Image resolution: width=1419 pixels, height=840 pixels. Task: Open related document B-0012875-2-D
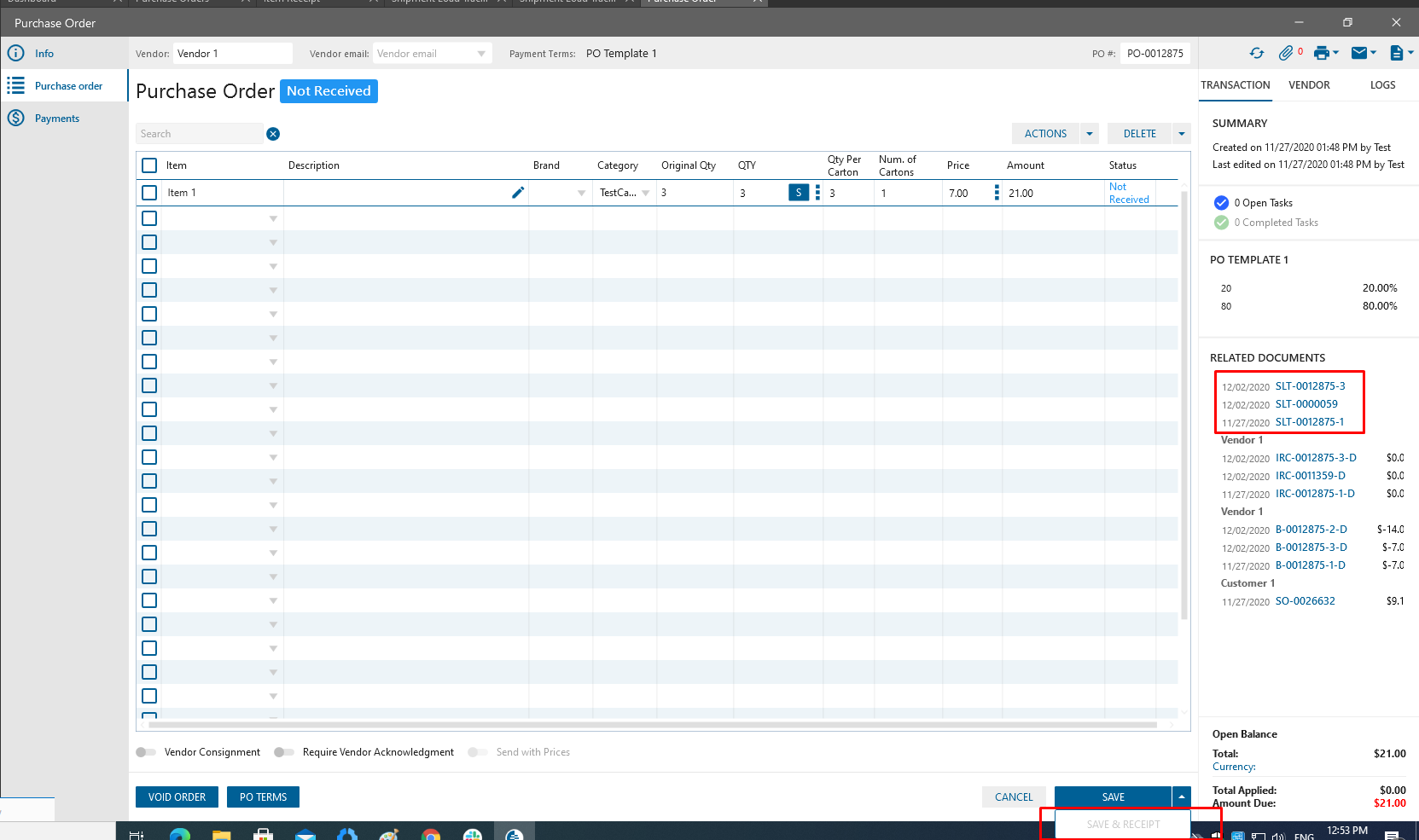coord(1311,530)
